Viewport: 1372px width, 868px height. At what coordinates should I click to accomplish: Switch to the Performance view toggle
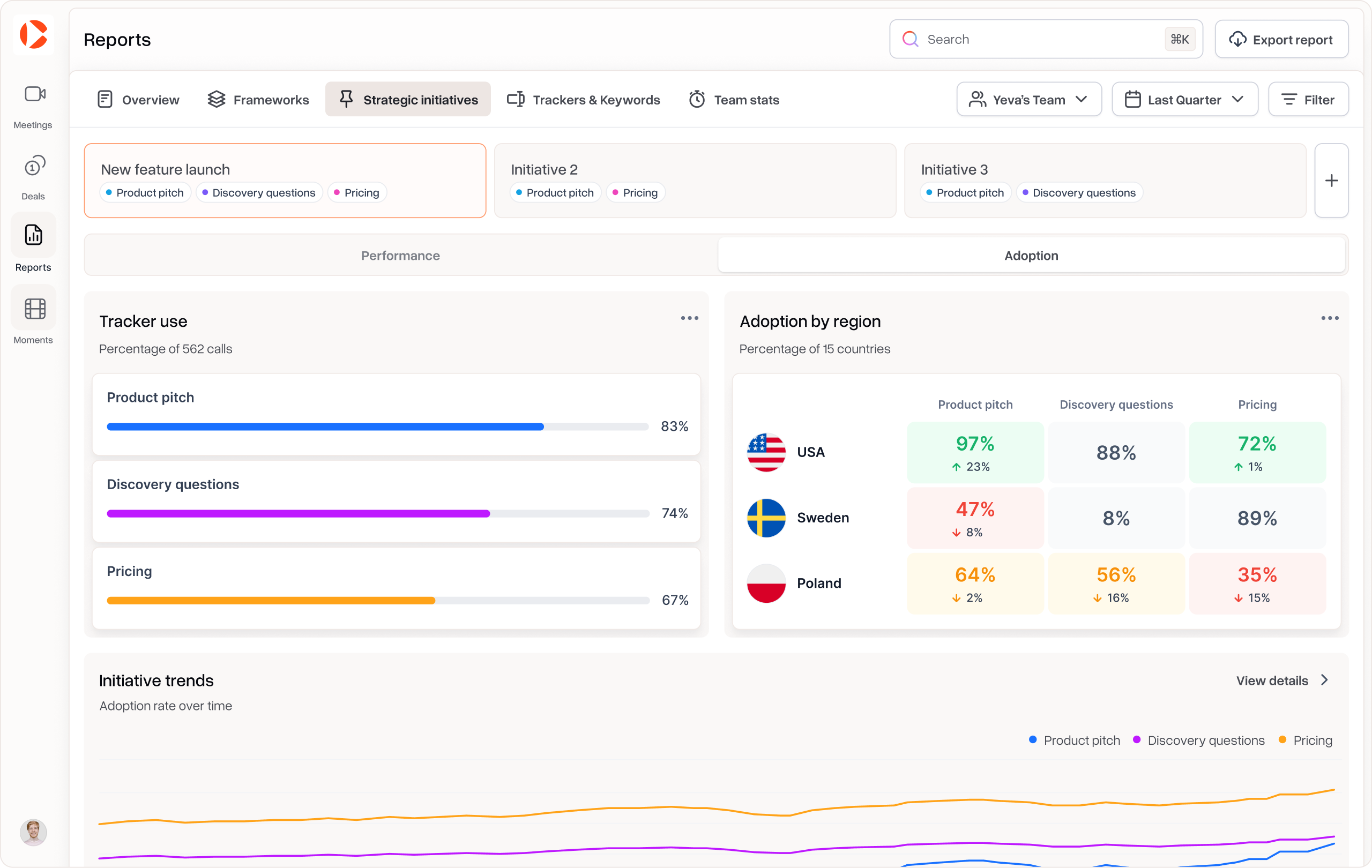click(x=400, y=256)
